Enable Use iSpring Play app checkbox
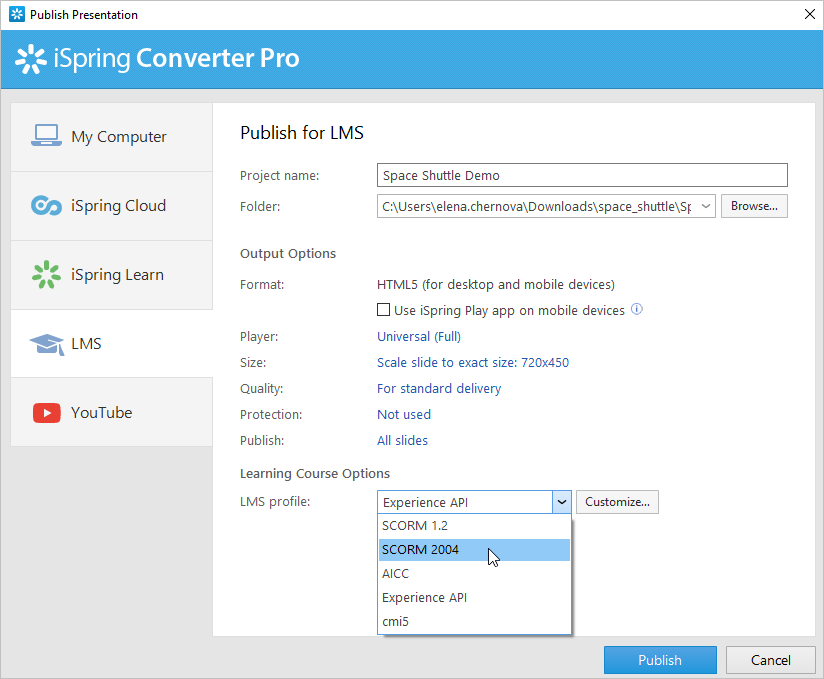The image size is (824, 679). pyautogui.click(x=384, y=310)
